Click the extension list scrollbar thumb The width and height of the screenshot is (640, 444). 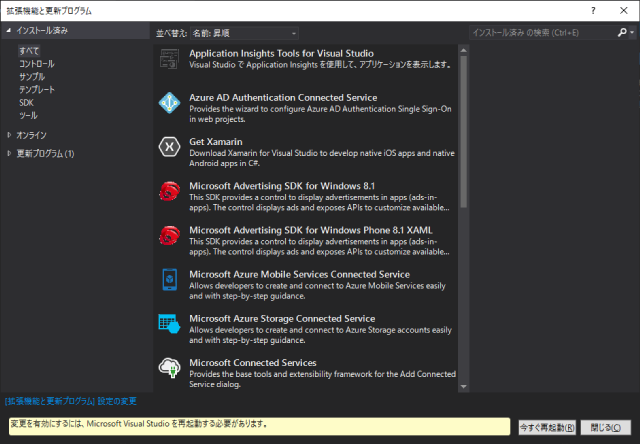(463, 132)
